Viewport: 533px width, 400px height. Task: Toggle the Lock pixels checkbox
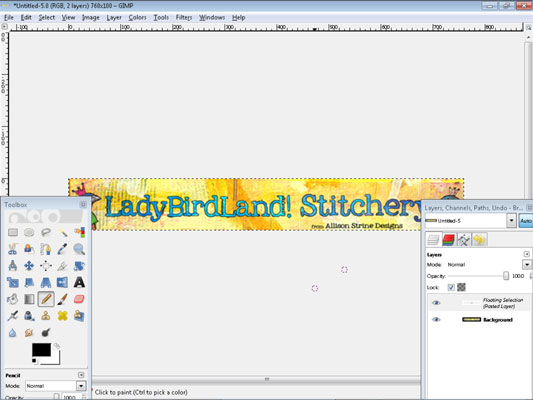[x=451, y=288]
